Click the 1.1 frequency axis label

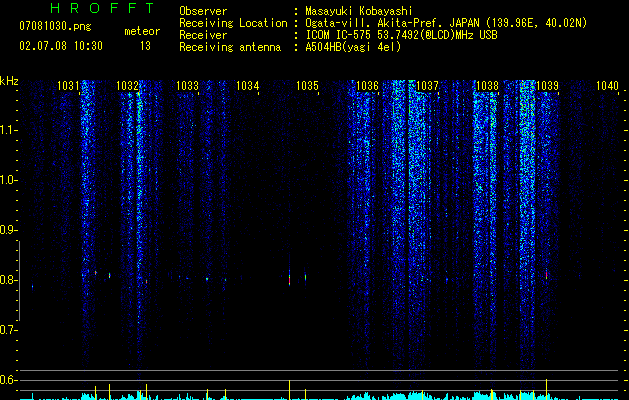click(x=8, y=130)
